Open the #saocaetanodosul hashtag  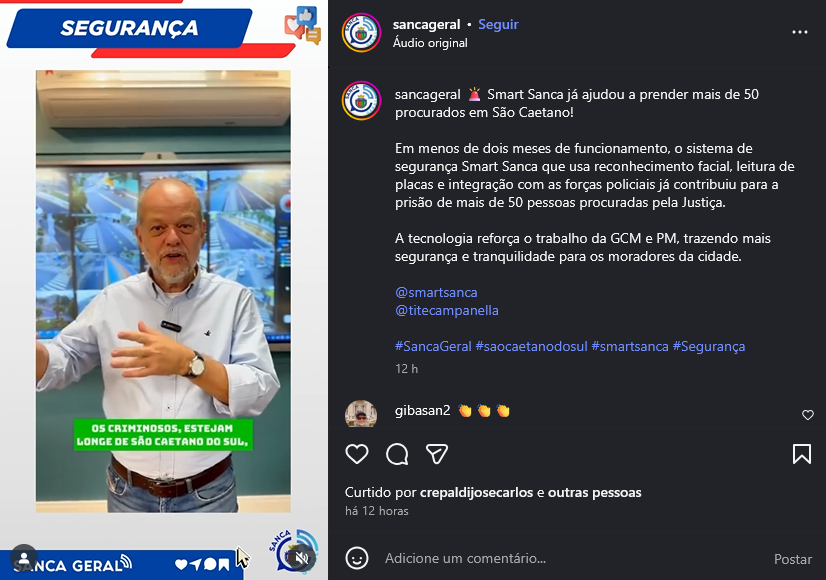point(531,346)
